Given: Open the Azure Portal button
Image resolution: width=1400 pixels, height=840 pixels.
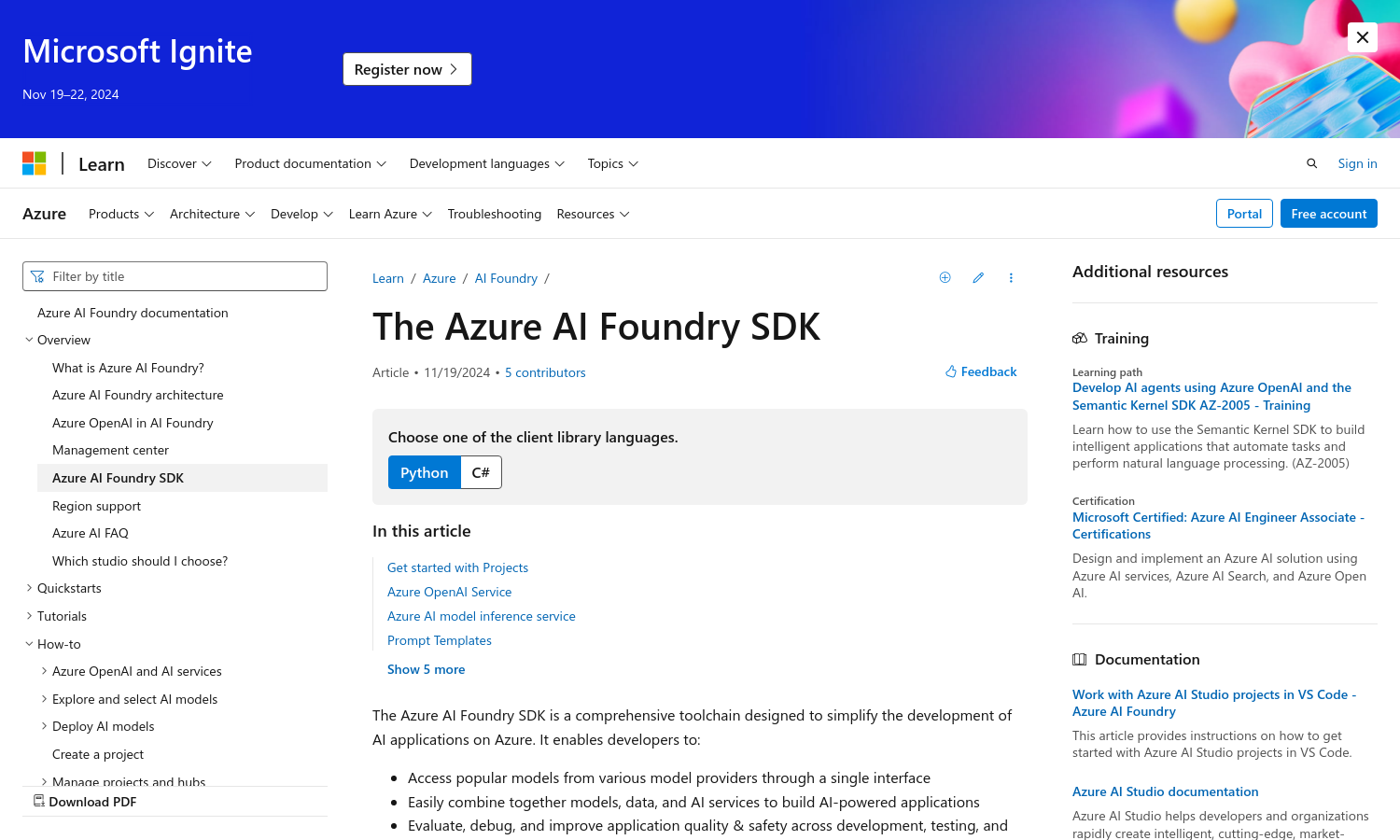Looking at the screenshot, I should tap(1244, 214).
